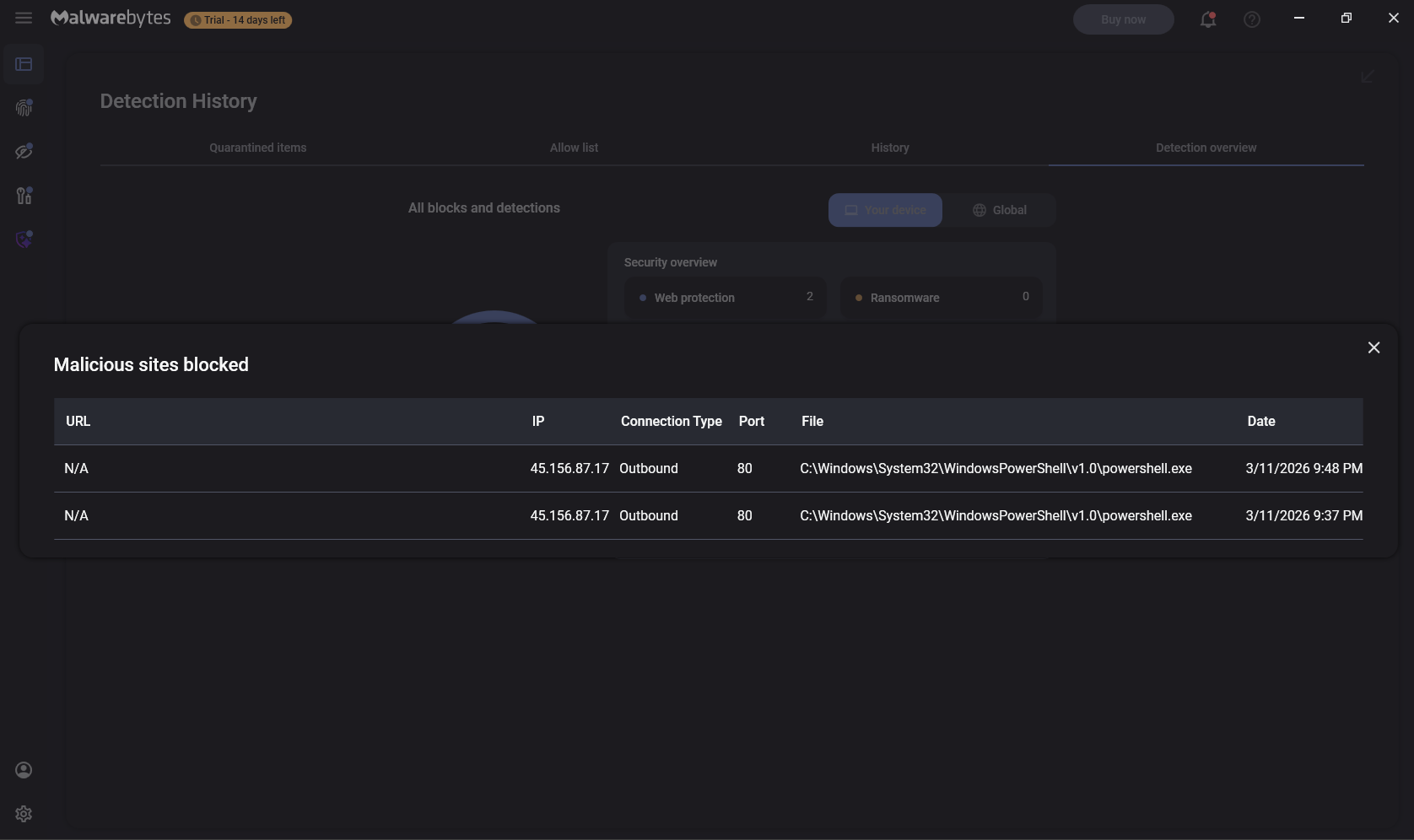Minimize the Malwarebytes window
The width and height of the screenshot is (1414, 840).
[x=1299, y=18]
